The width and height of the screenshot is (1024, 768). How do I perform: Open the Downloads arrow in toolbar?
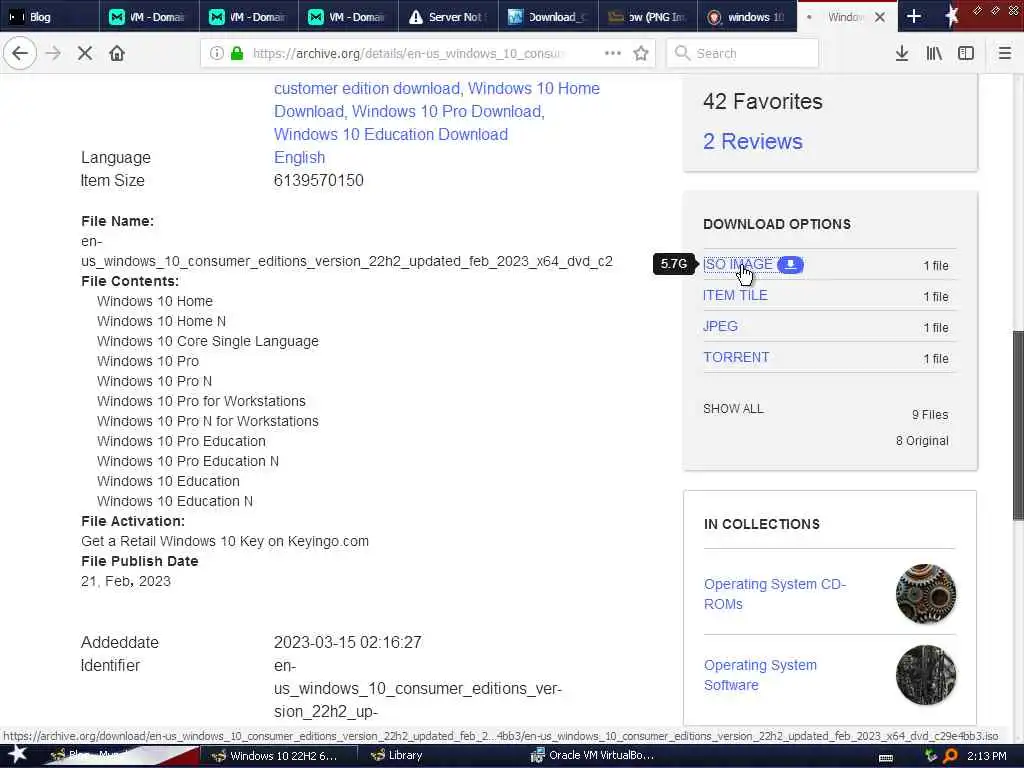pyautogui.click(x=902, y=53)
